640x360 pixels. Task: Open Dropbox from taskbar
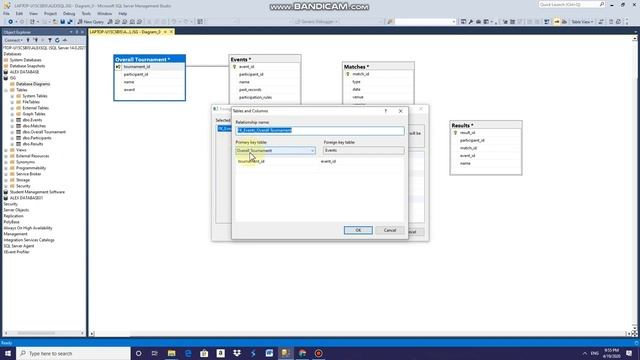237,353
